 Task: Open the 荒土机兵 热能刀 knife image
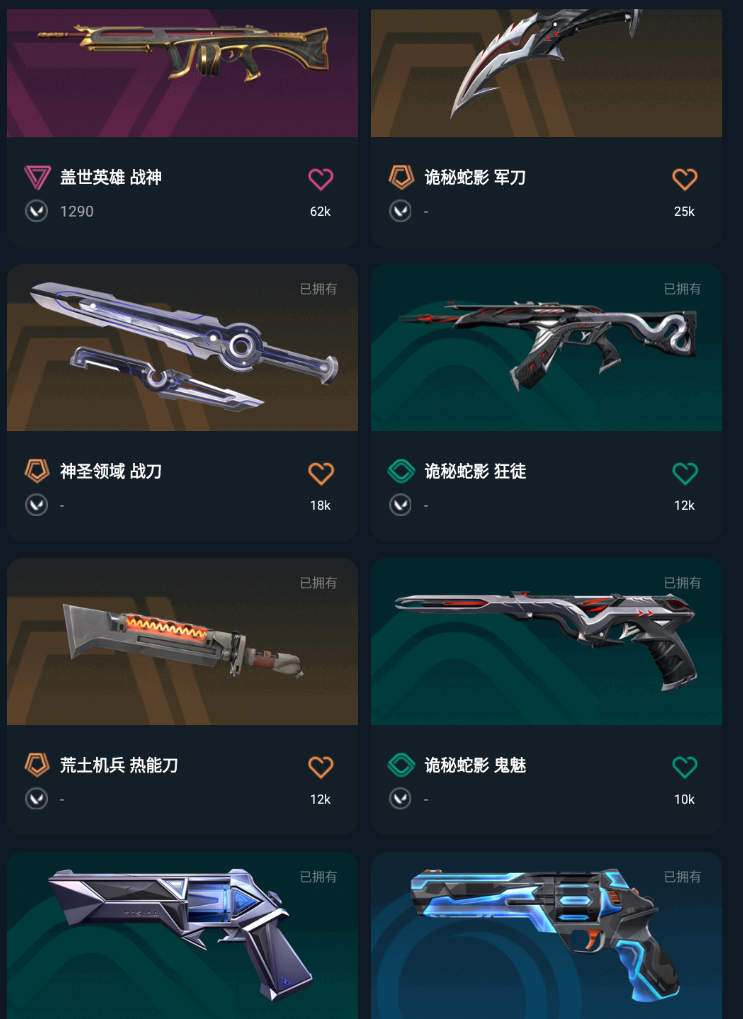click(183, 641)
